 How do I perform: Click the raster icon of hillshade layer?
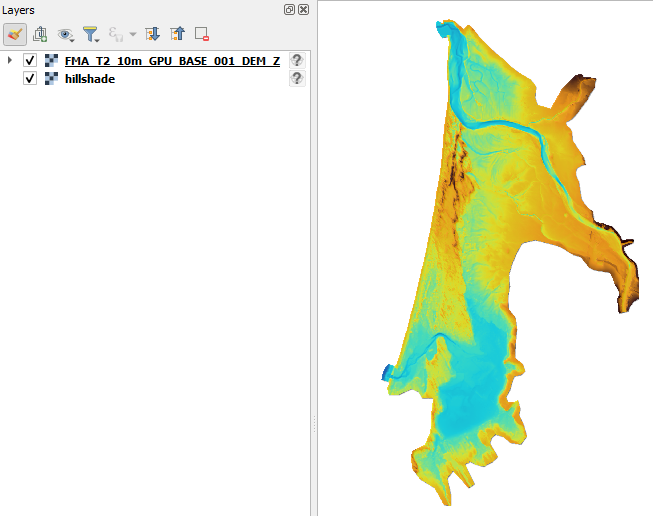click(x=50, y=78)
